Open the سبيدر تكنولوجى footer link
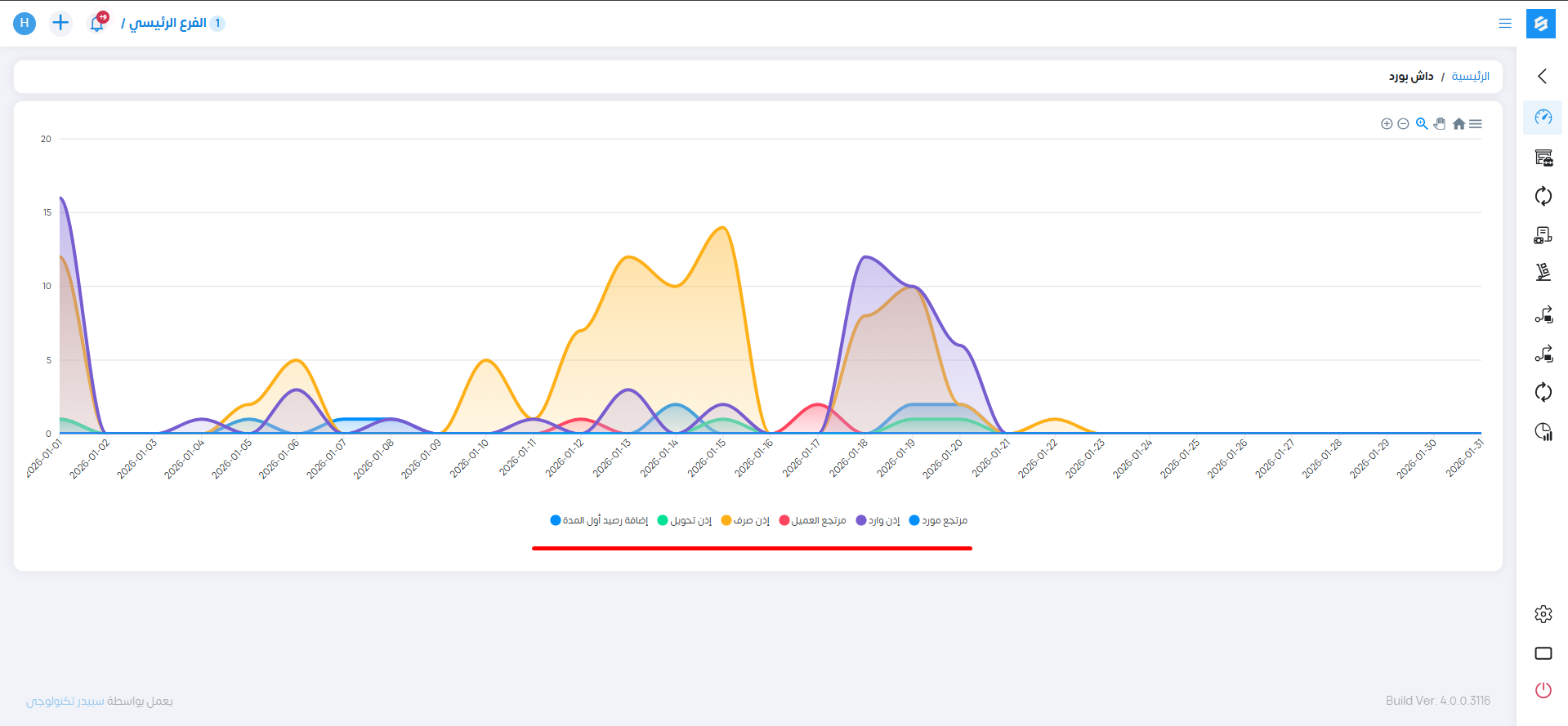 pos(65,701)
